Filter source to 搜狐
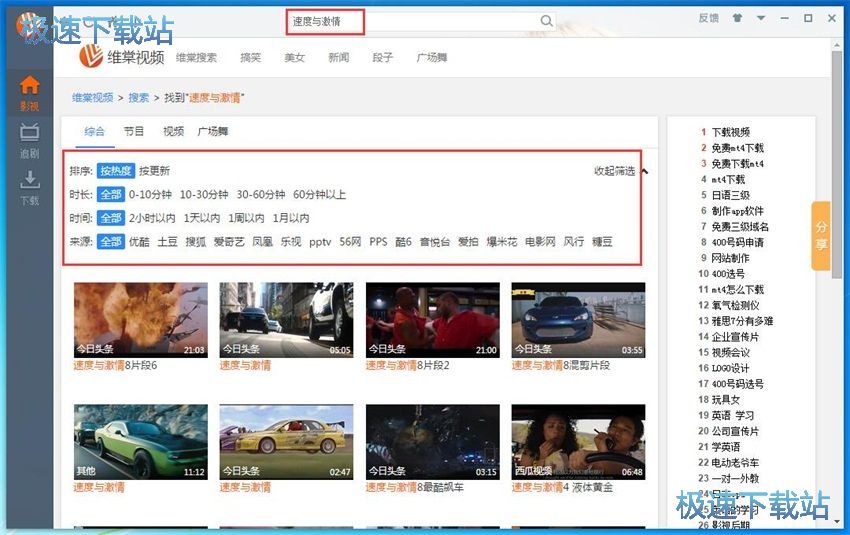Viewport: 850px width, 535px height. (x=196, y=242)
